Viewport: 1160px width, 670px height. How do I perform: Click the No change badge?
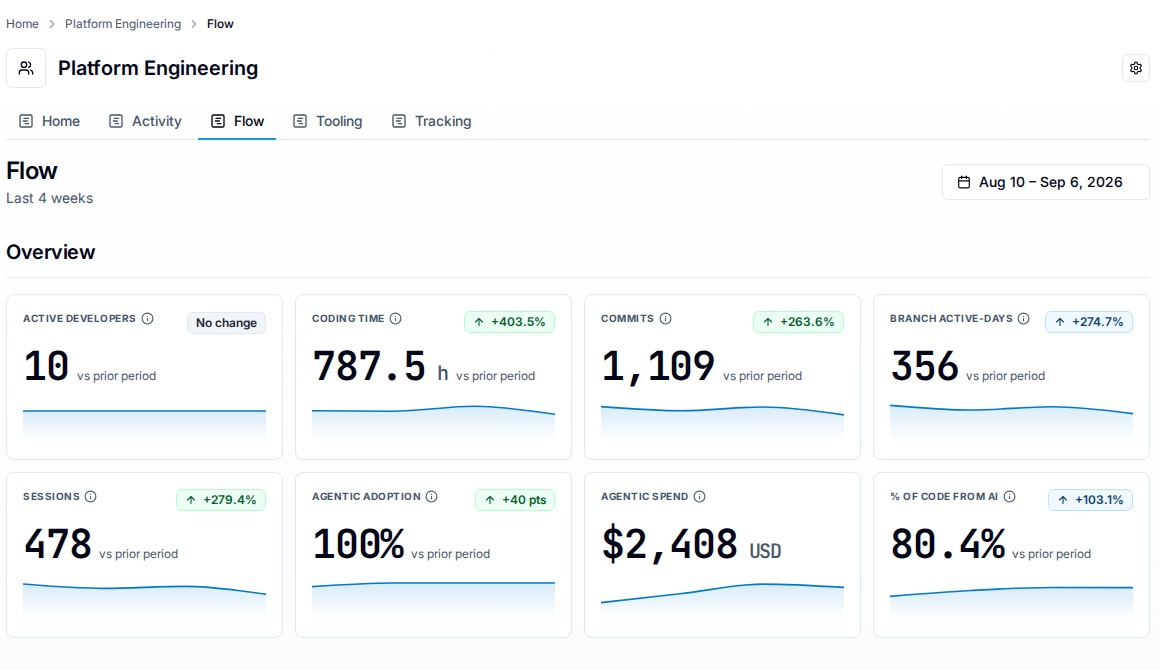coord(226,322)
